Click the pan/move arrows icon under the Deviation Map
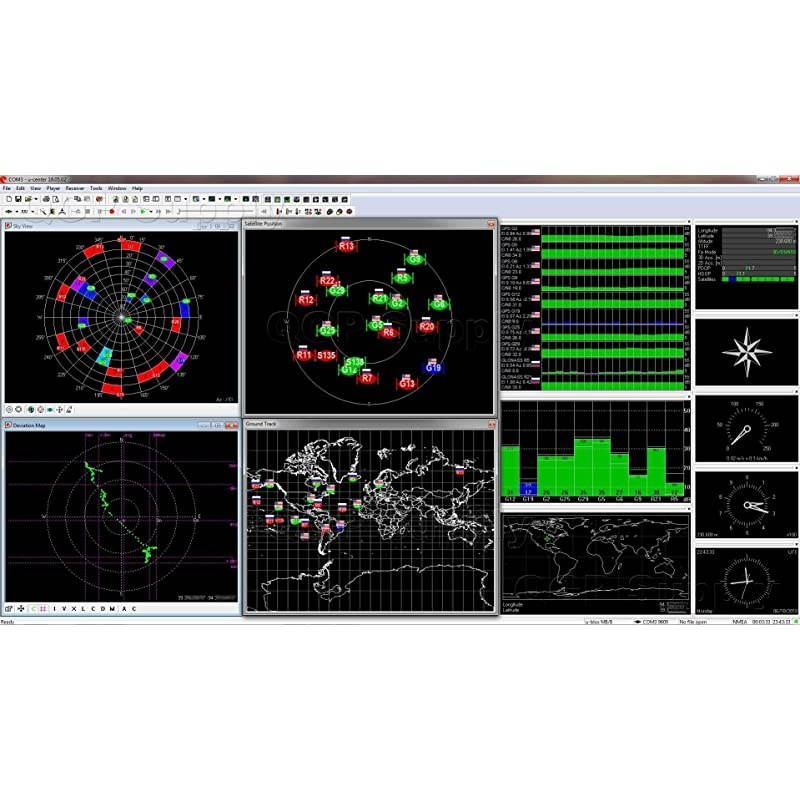Image resolution: width=800 pixels, height=800 pixels. point(21,609)
